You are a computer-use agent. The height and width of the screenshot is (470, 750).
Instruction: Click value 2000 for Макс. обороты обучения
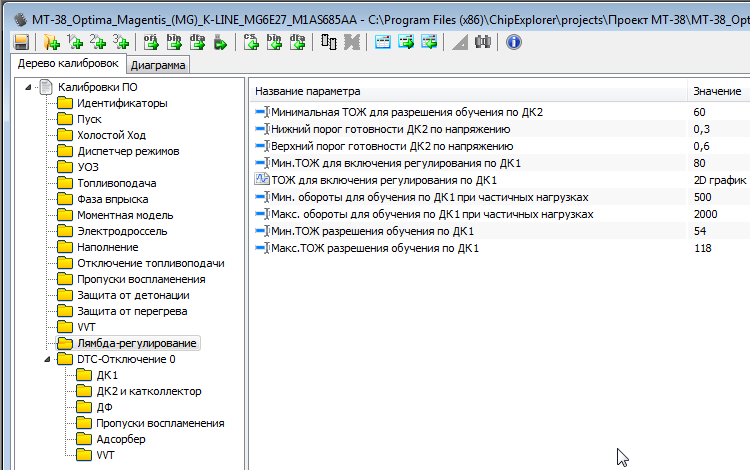(x=705, y=214)
